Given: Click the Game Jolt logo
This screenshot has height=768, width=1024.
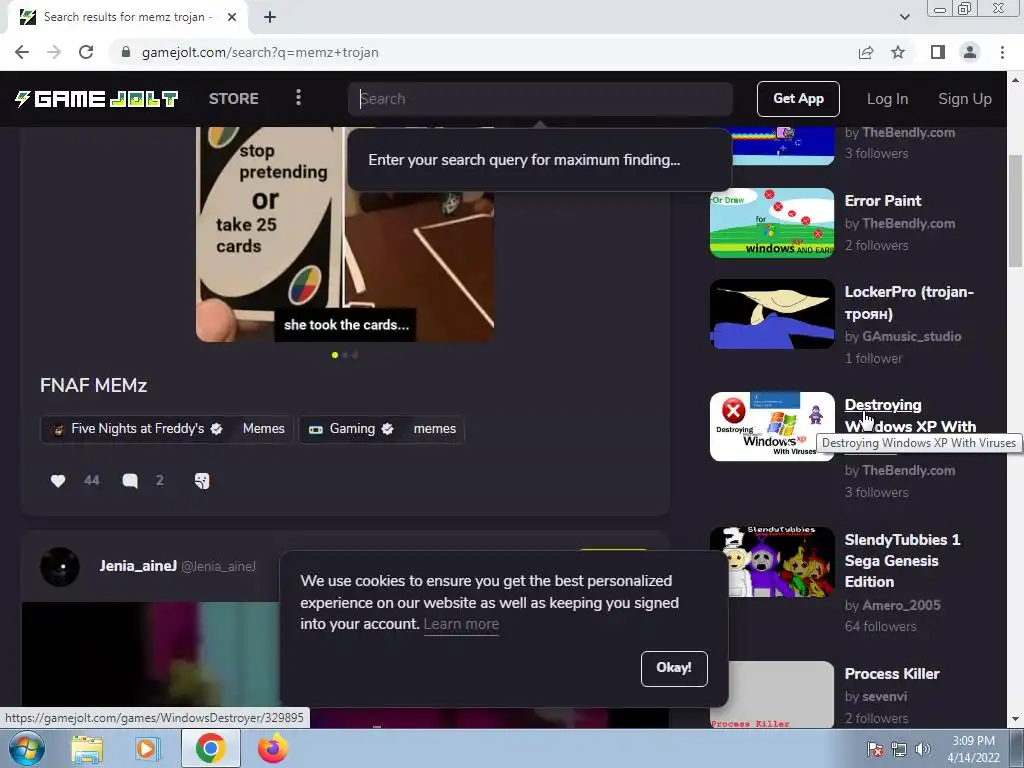Looking at the screenshot, I should coord(97,99).
